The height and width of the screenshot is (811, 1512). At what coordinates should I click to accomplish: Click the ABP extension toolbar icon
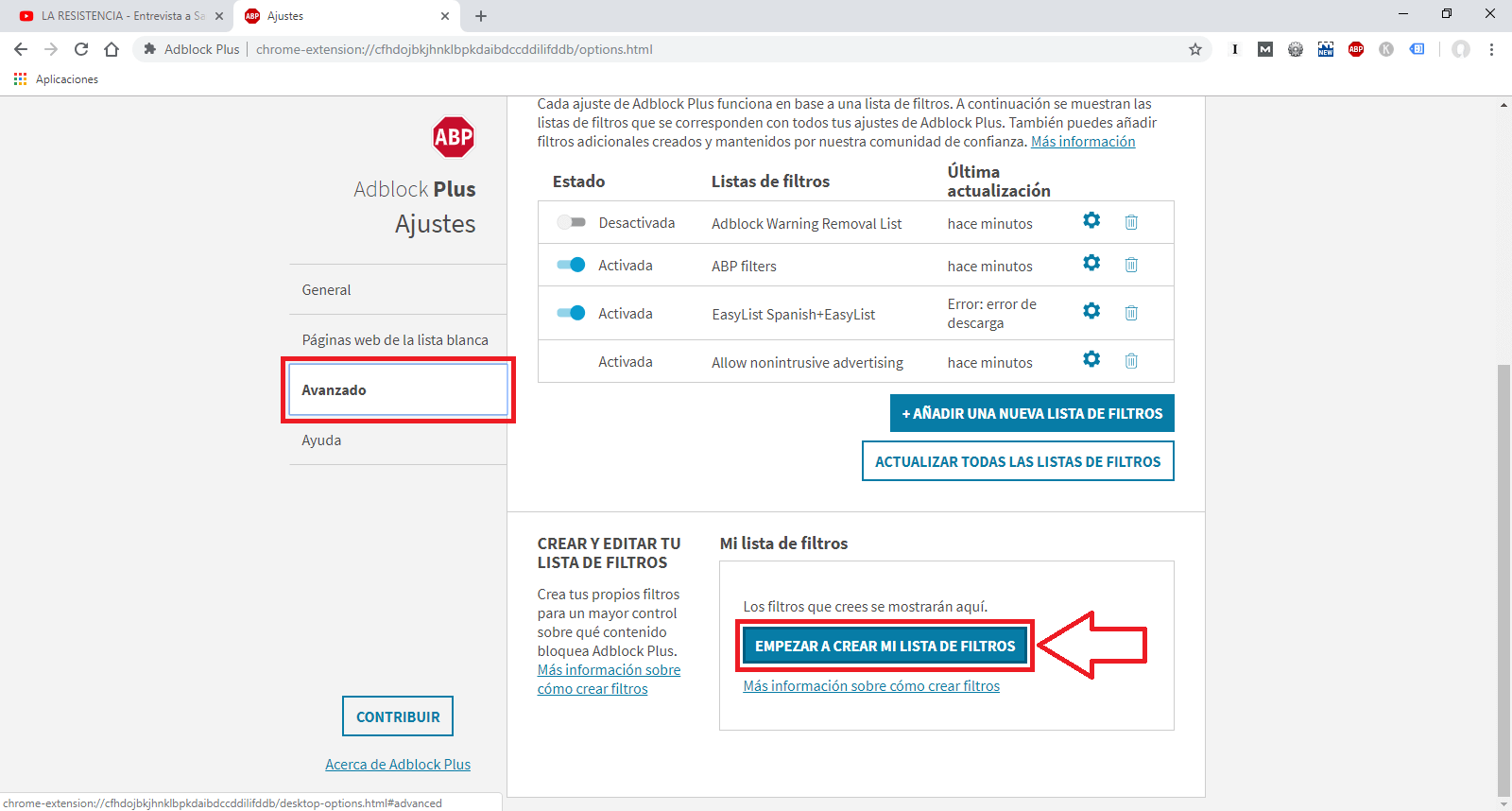pyautogui.click(x=1356, y=49)
